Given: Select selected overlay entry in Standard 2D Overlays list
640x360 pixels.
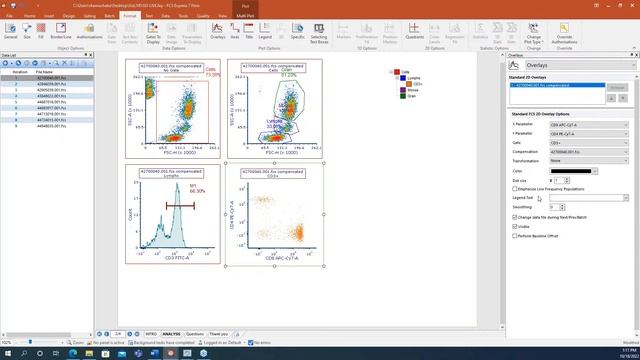Looking at the screenshot, I should [557, 85].
